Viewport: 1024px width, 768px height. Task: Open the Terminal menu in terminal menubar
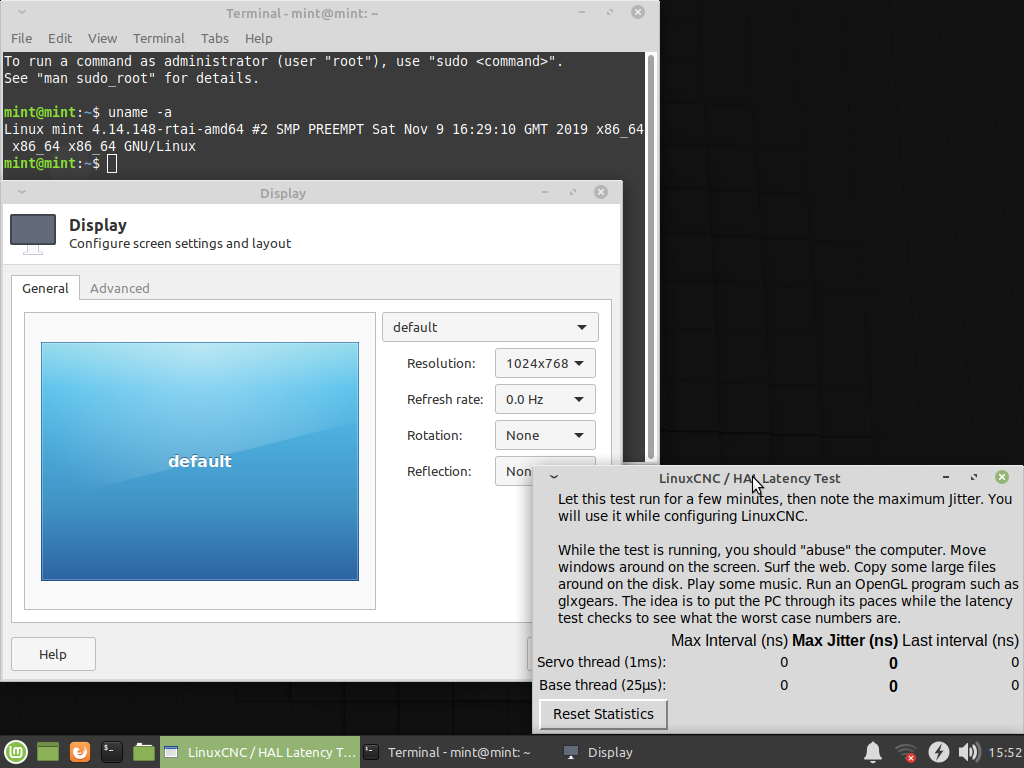(x=159, y=39)
